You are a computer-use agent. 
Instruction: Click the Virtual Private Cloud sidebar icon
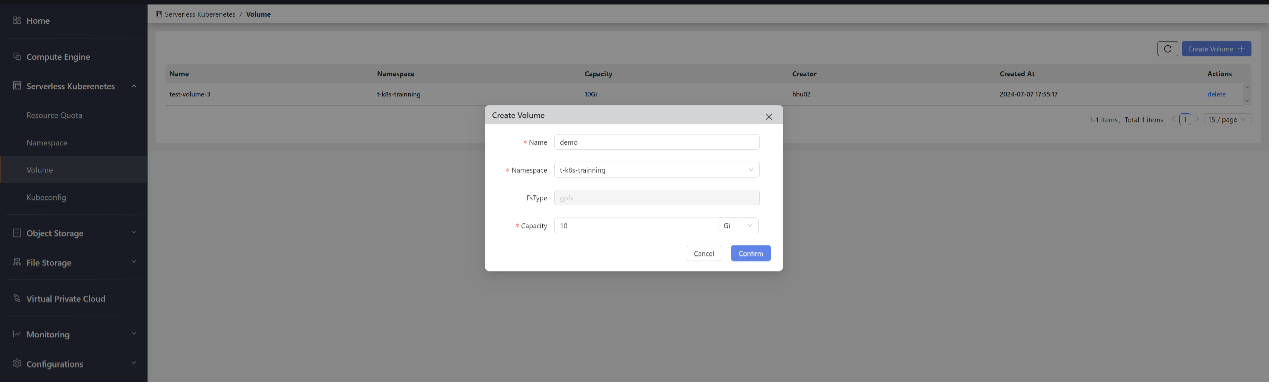[17, 299]
